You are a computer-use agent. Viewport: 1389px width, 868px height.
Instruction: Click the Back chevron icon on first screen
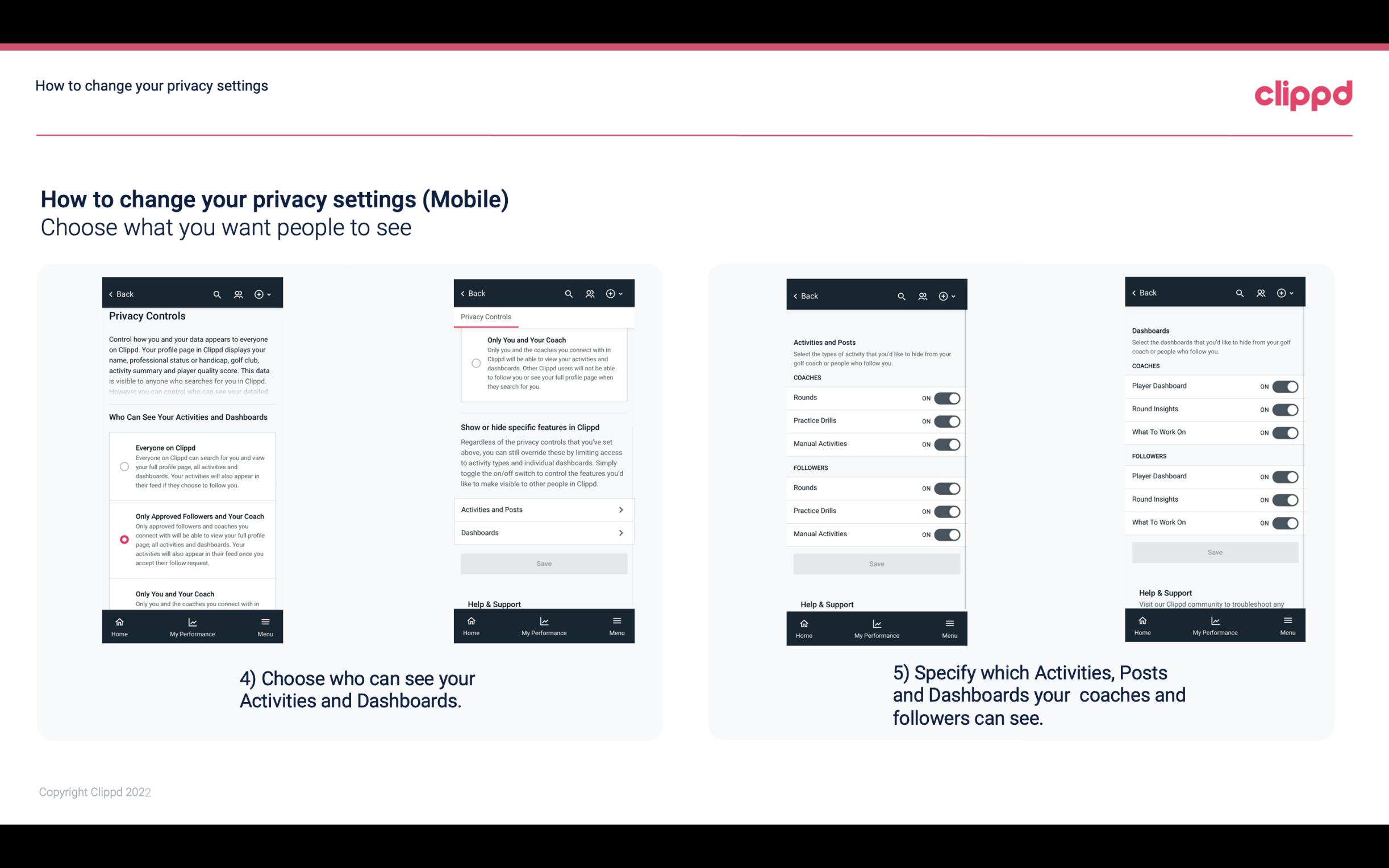pos(111,293)
